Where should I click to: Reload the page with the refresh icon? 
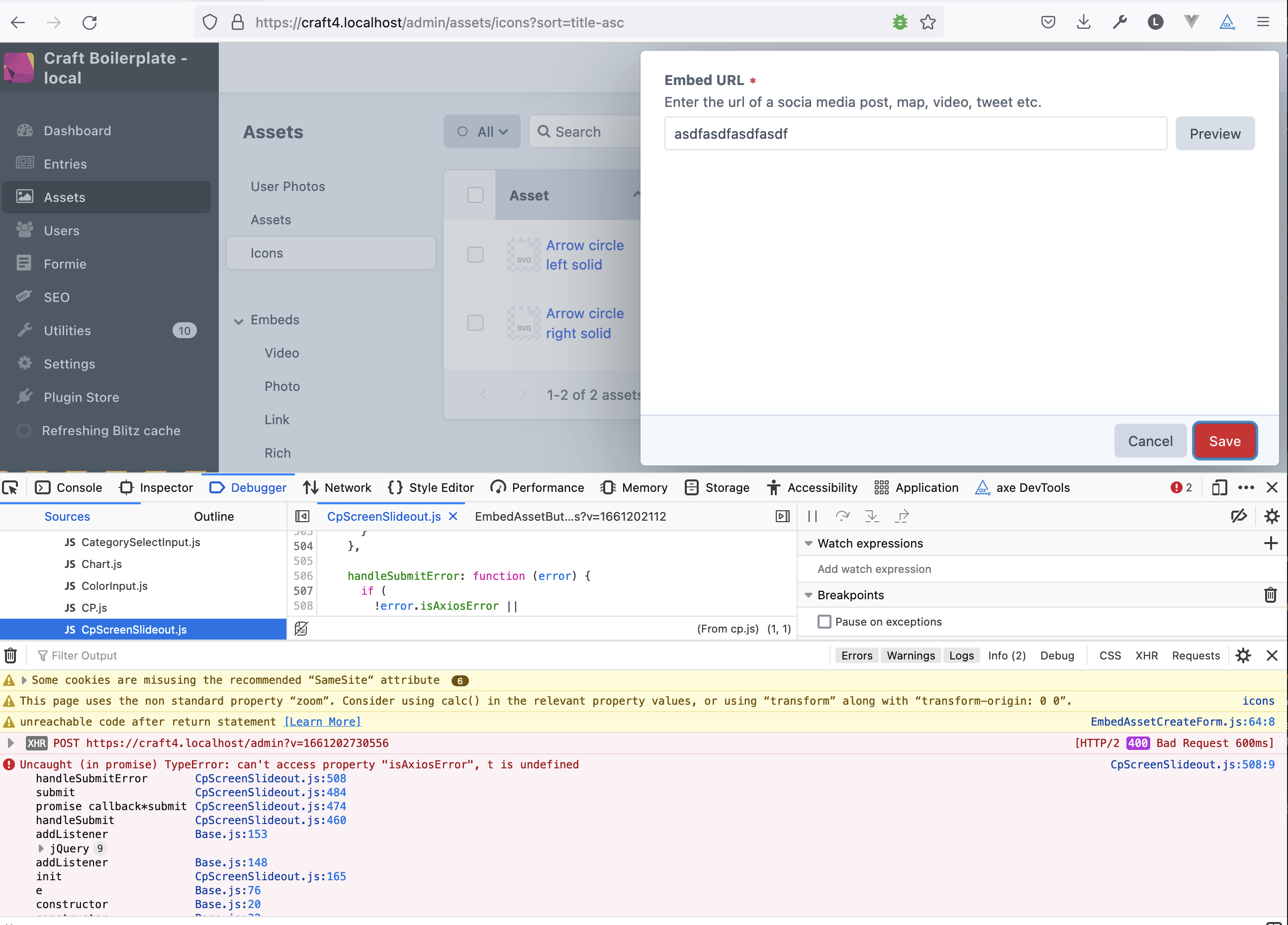pos(90,22)
